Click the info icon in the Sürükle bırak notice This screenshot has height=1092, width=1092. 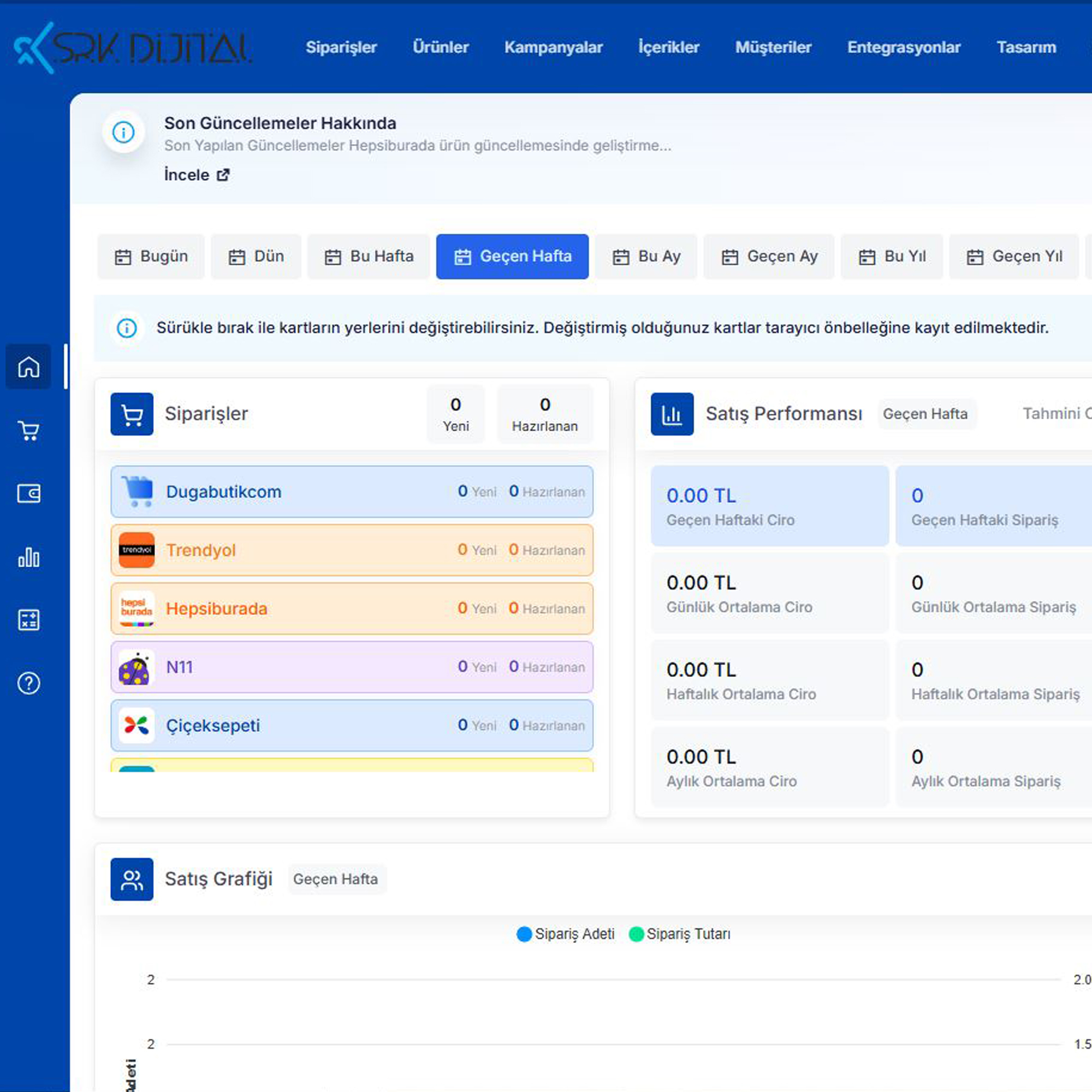[x=127, y=328]
